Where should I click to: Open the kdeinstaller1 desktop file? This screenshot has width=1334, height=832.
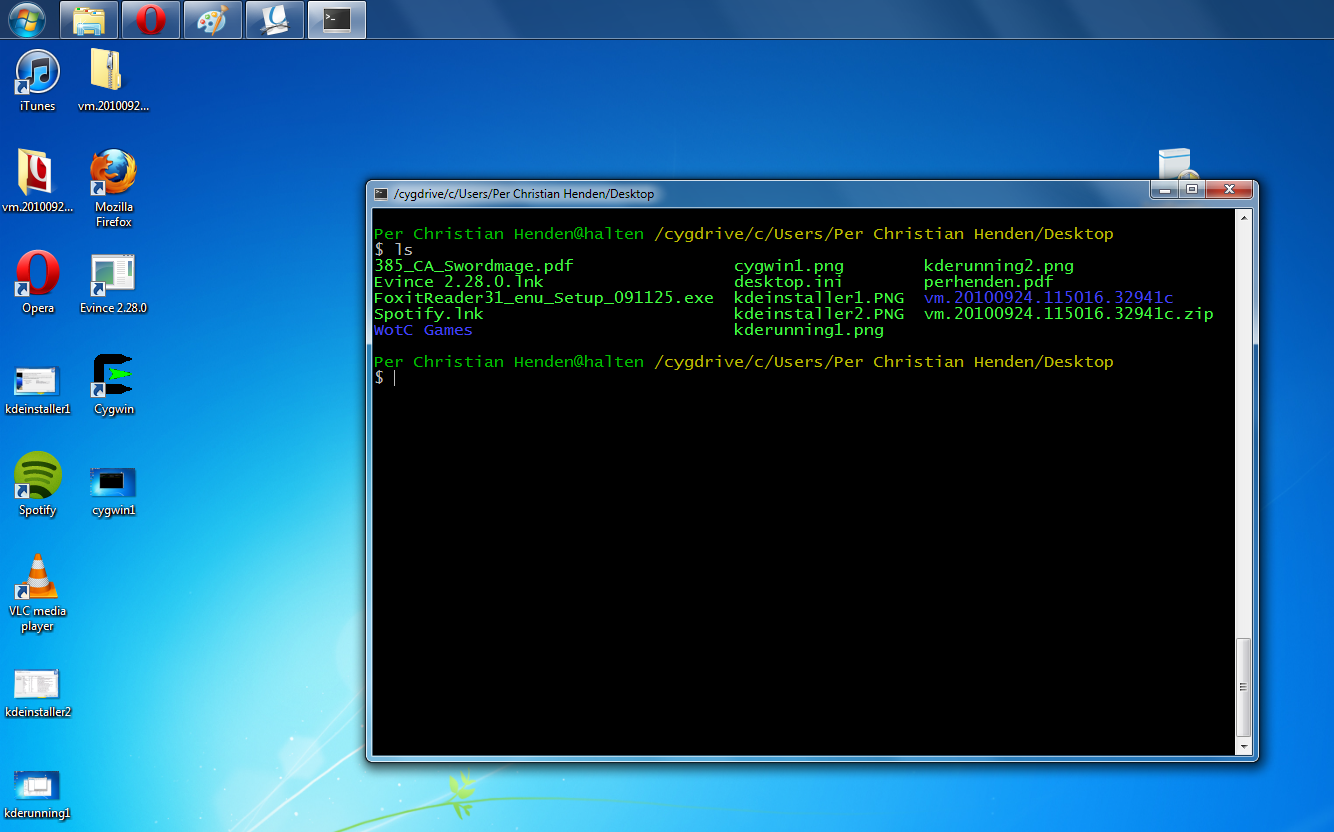37,380
